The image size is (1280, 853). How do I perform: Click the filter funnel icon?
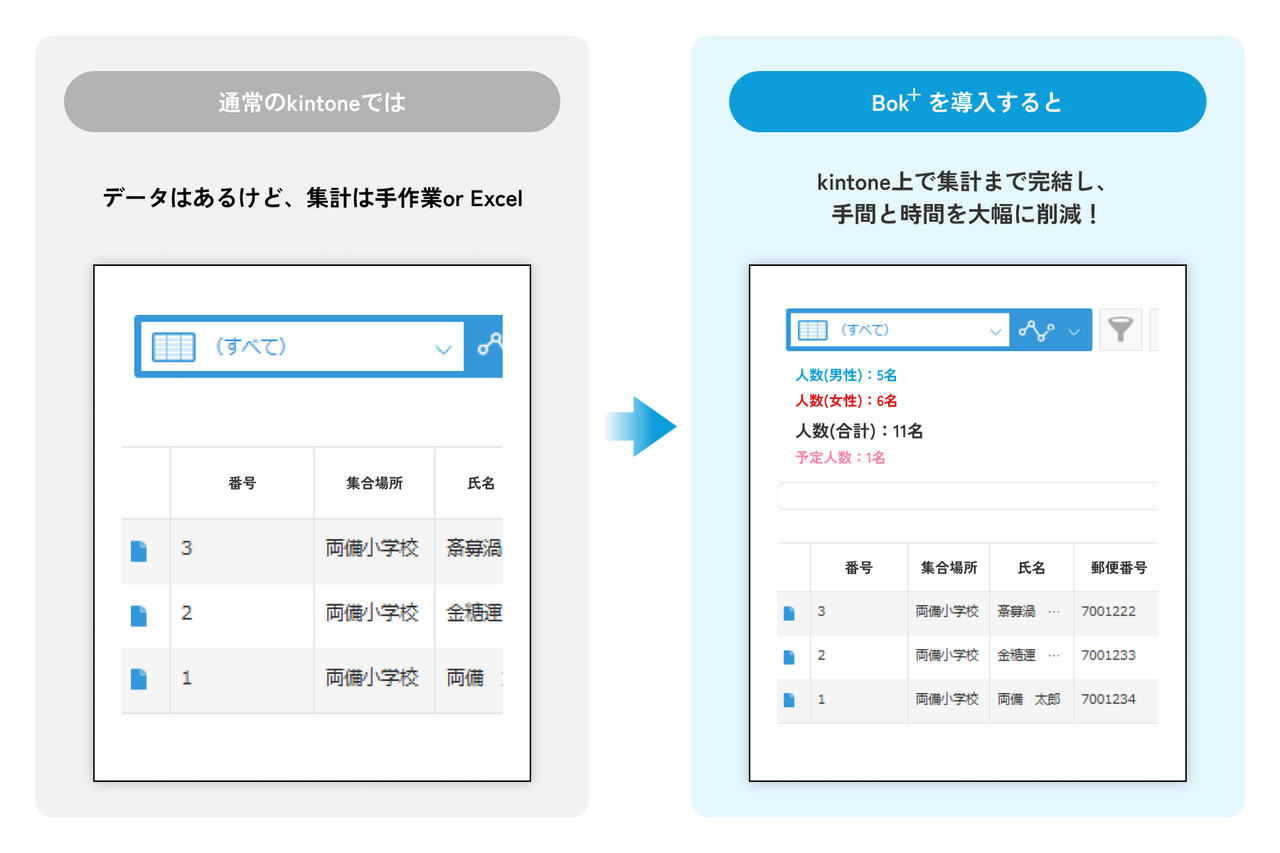coord(1120,330)
